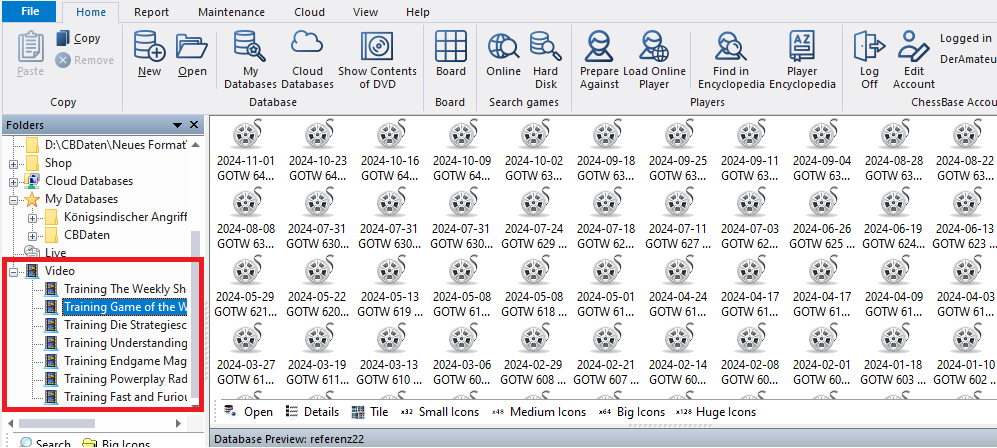
Task: Switch to Big Icons in the bottom view bar
Action: [x=631, y=412]
